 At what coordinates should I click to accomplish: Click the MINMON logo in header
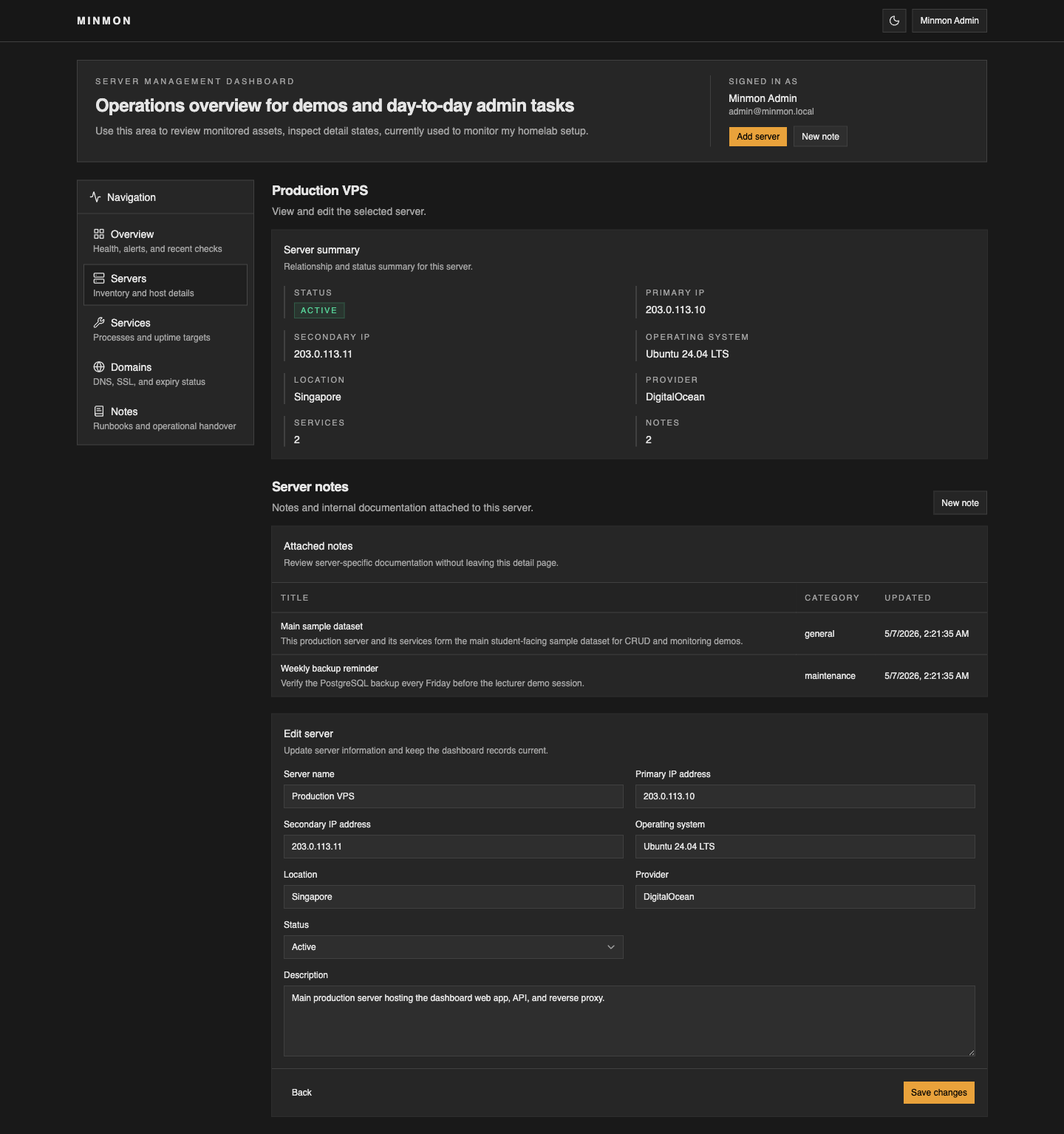click(x=104, y=21)
